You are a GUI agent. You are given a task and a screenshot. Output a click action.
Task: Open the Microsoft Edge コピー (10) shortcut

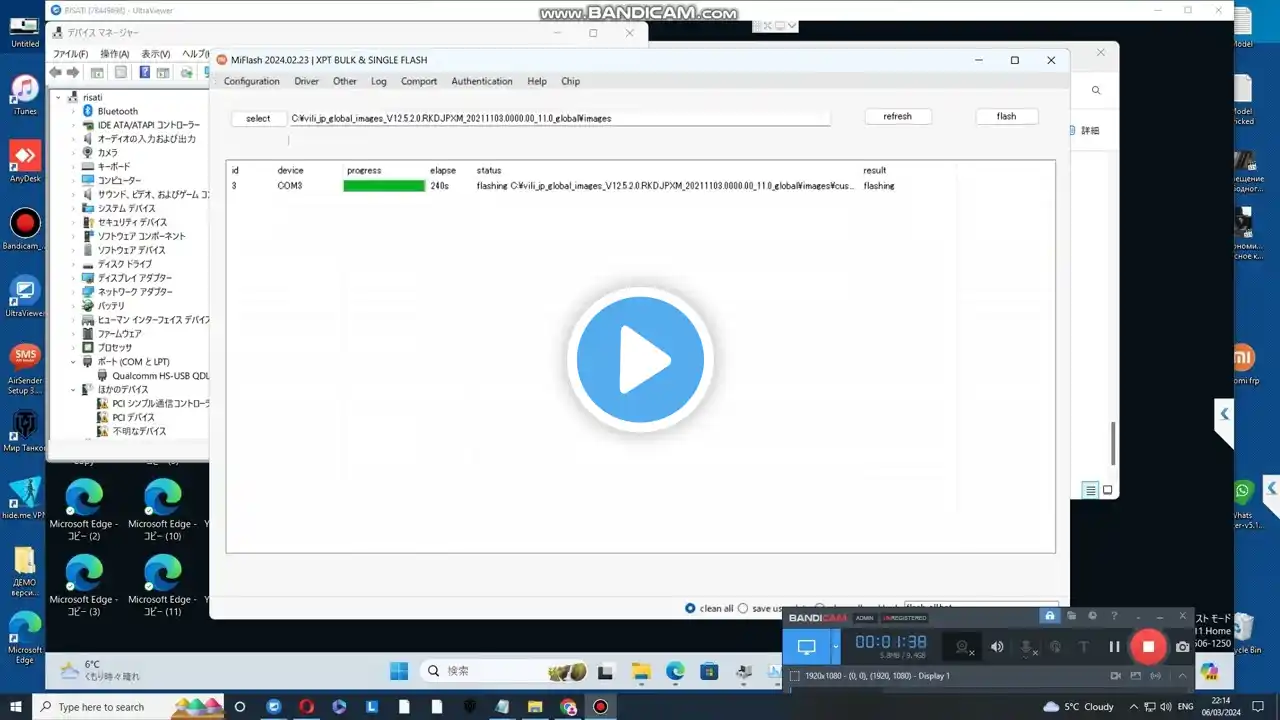pos(161,510)
